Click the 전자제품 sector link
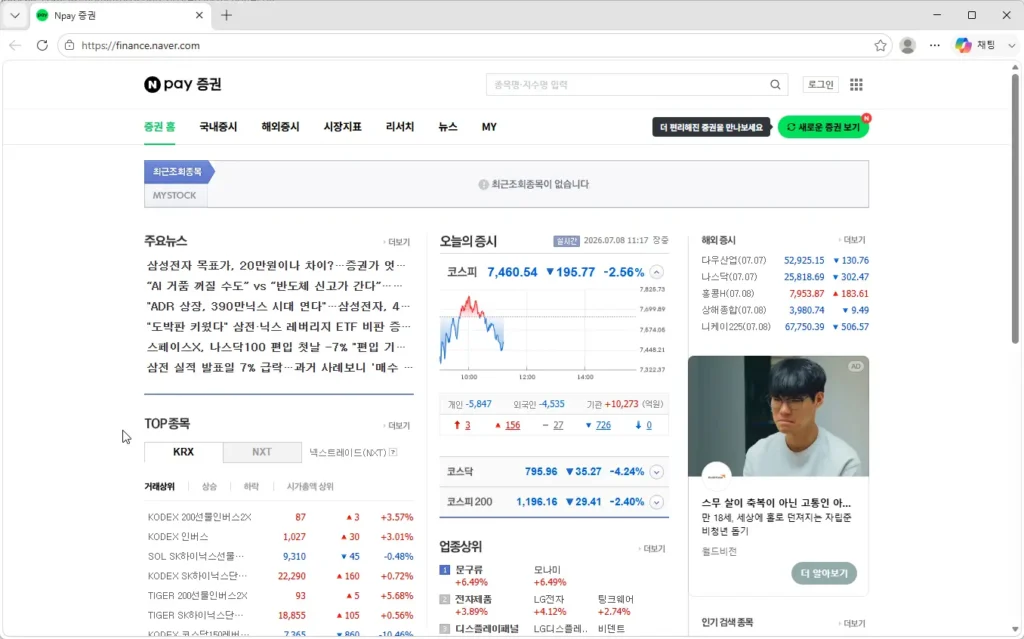Image resolution: width=1024 pixels, height=639 pixels. click(473, 599)
